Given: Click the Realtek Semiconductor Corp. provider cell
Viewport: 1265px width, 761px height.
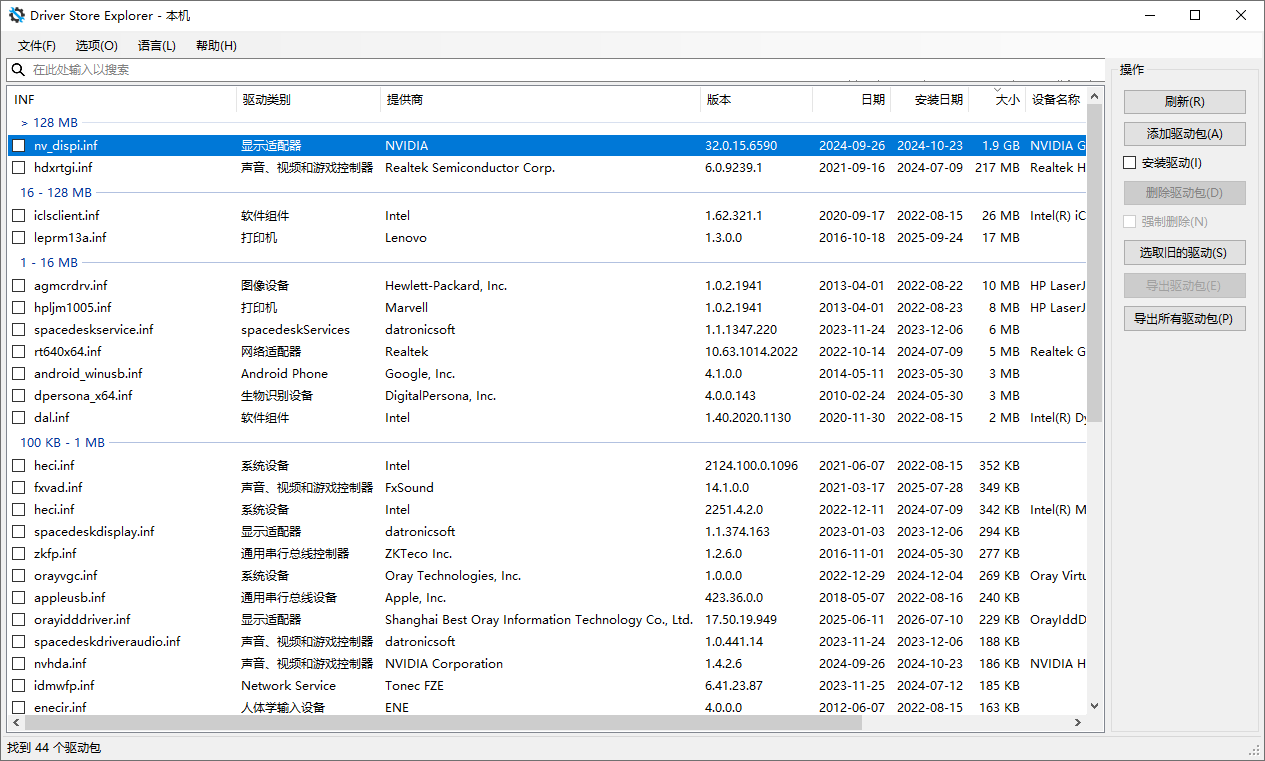Looking at the screenshot, I should pyautogui.click(x=470, y=168).
